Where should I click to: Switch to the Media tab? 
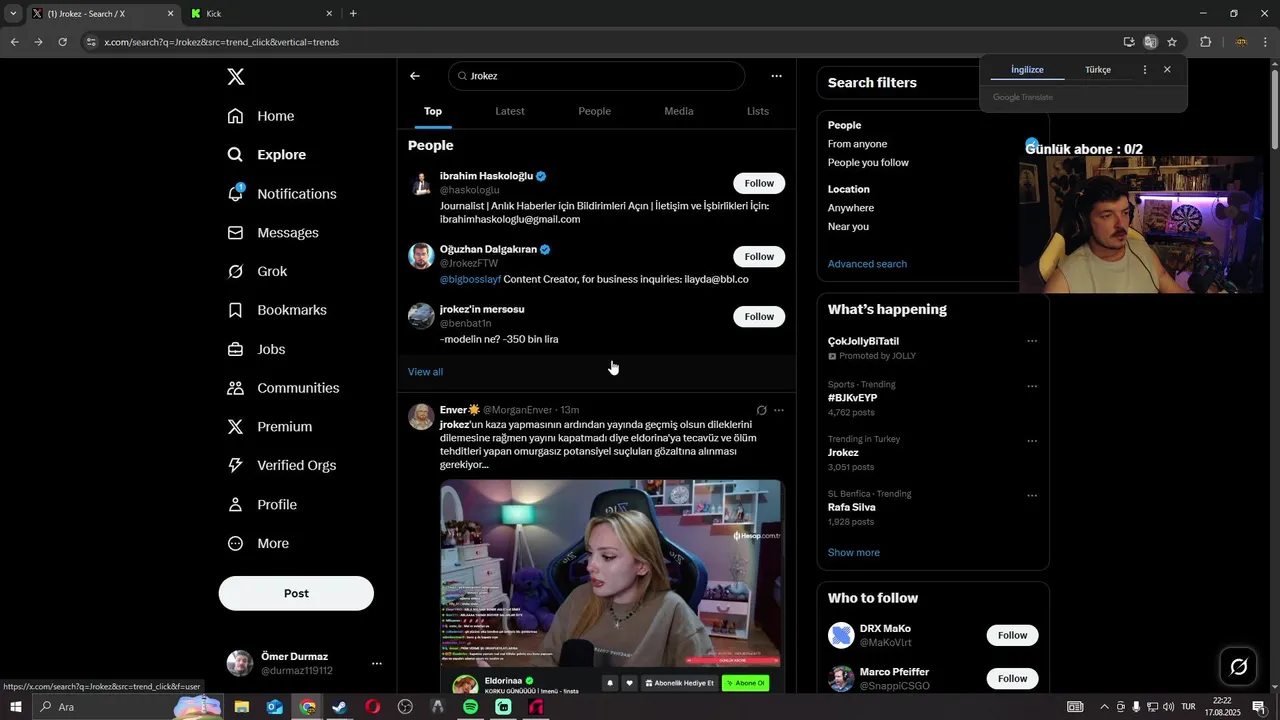(679, 111)
